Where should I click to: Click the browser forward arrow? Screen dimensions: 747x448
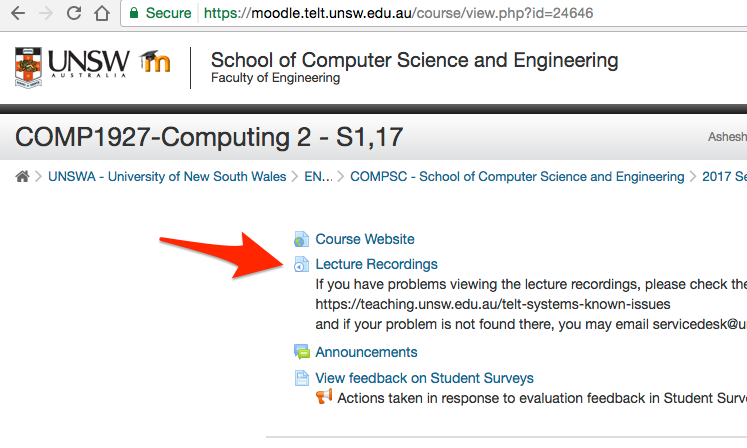46,13
